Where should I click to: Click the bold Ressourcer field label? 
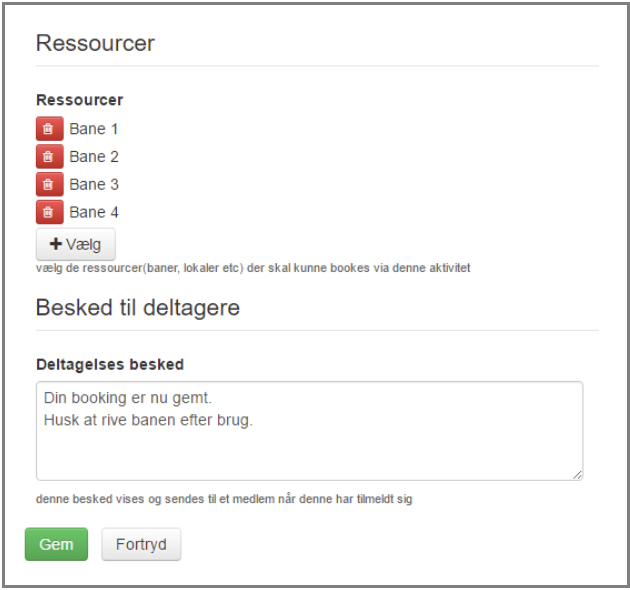pyautogui.click(x=80, y=100)
